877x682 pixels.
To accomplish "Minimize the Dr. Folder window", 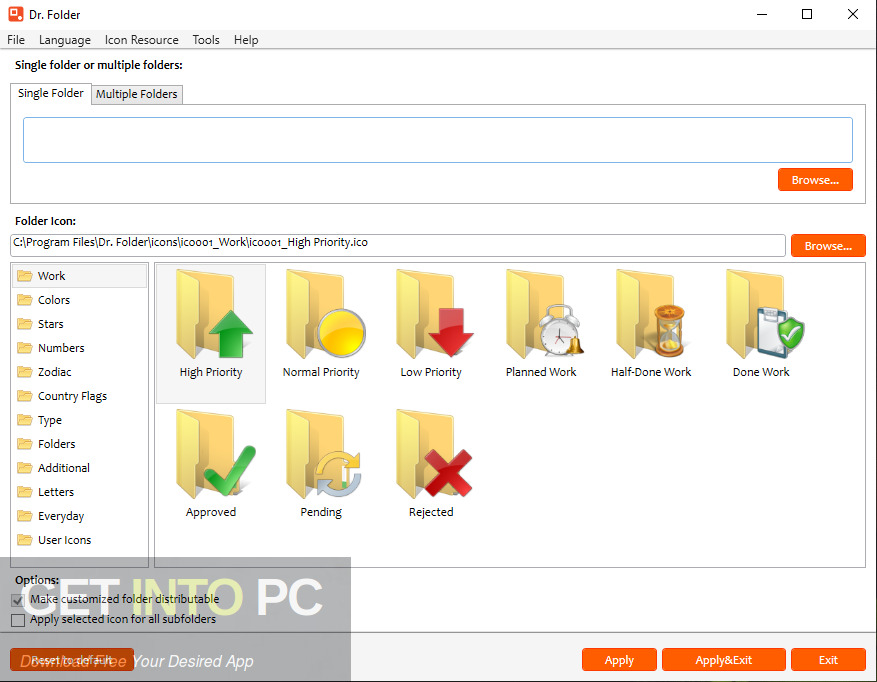I will 762,14.
